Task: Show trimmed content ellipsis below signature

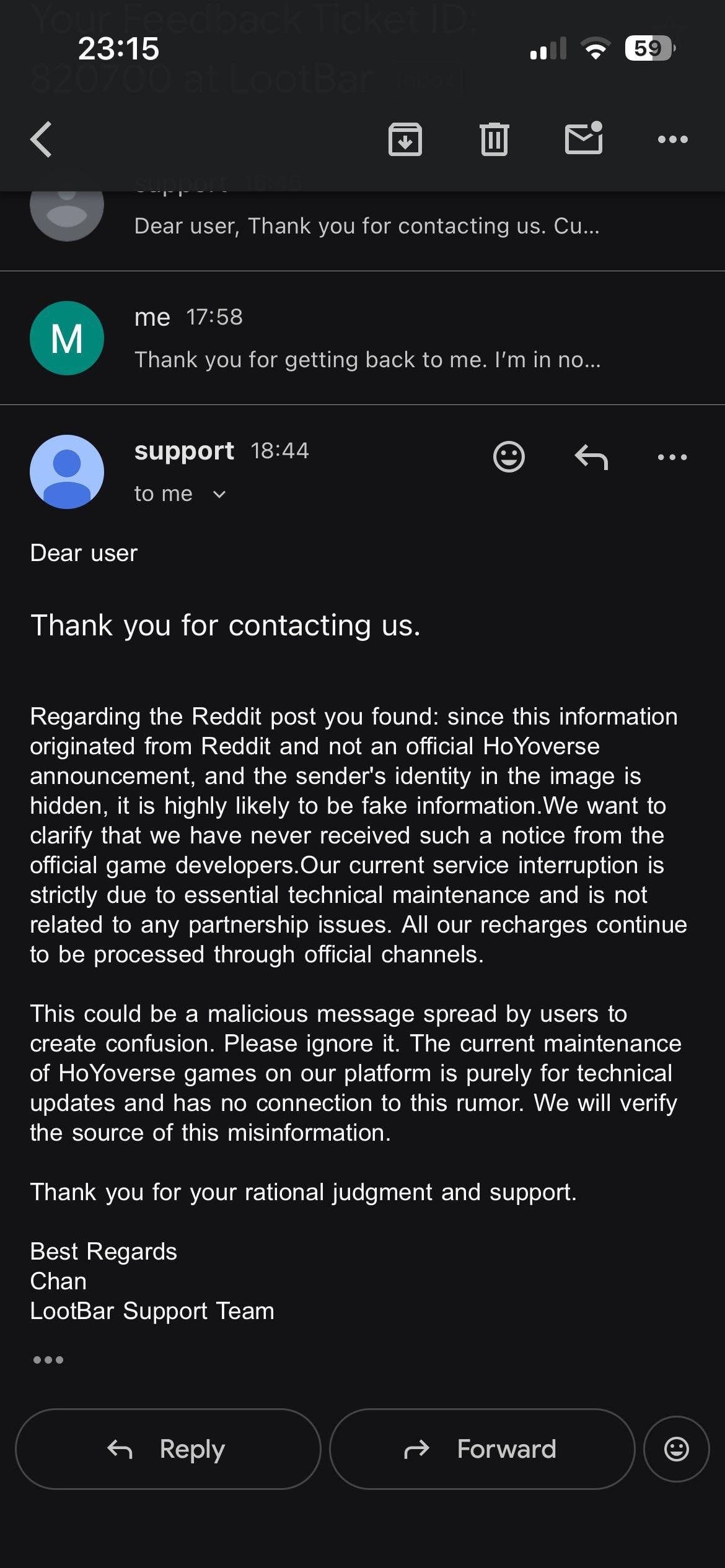Action: pyautogui.click(x=48, y=1360)
